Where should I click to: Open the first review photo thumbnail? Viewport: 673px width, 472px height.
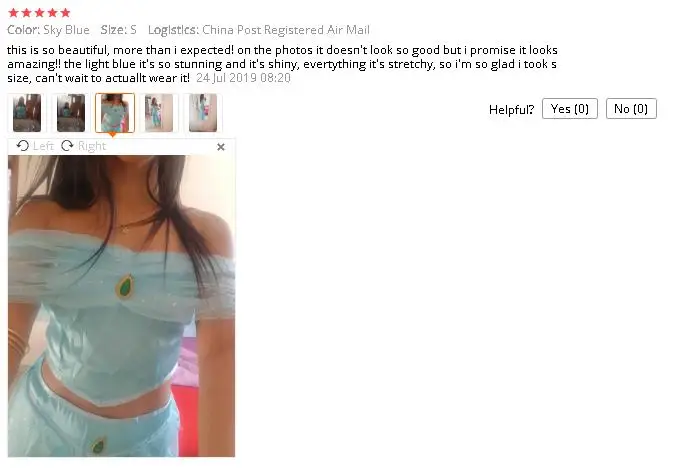coord(27,113)
